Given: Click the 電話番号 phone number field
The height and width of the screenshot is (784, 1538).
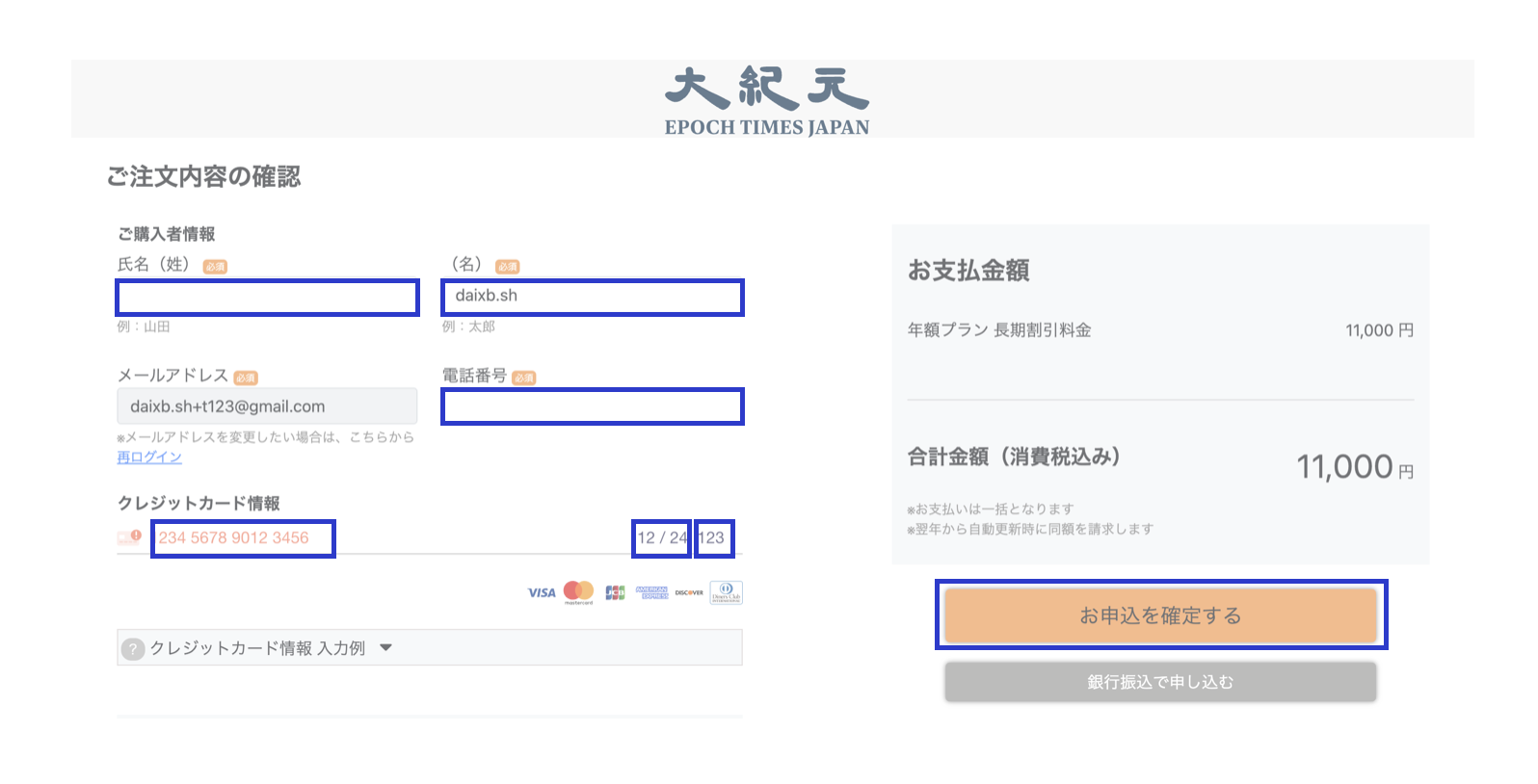Looking at the screenshot, I should (593, 406).
